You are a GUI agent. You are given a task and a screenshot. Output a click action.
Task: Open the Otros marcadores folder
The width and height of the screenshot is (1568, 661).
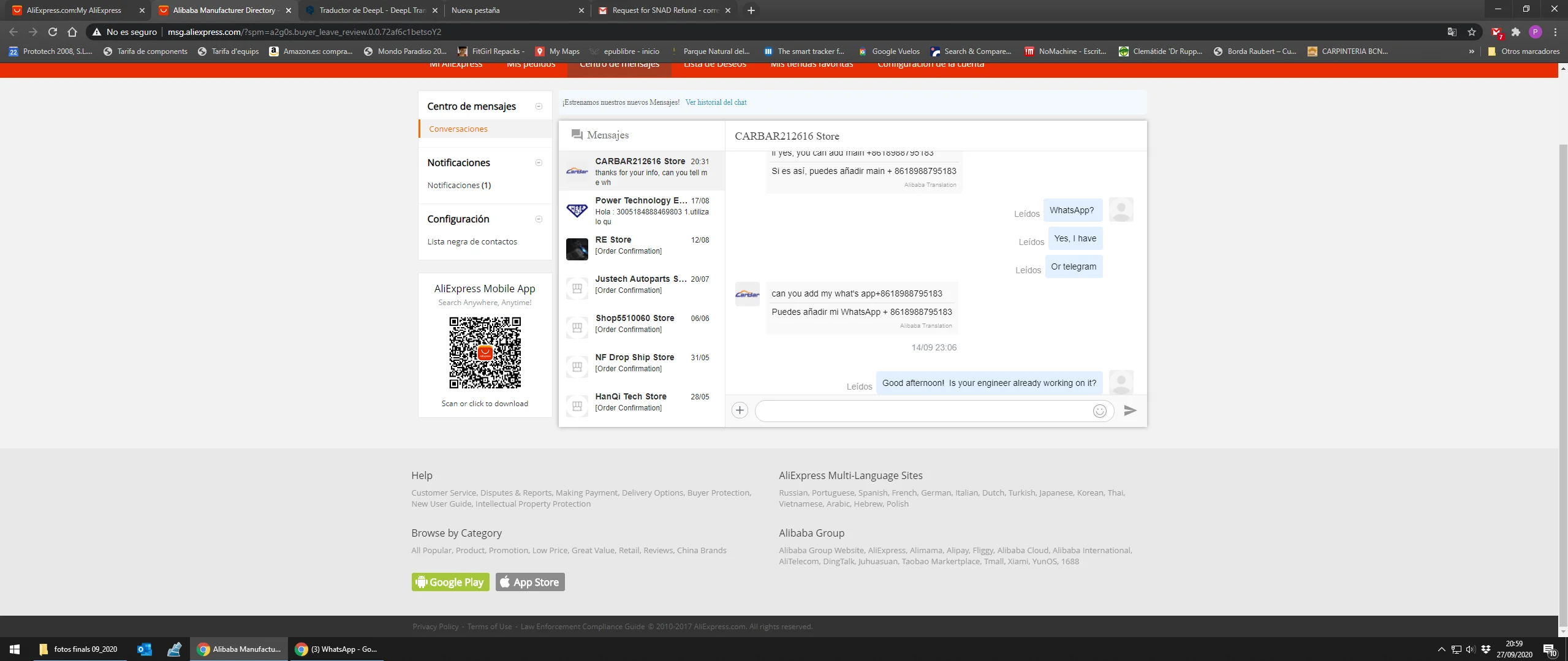1523,51
